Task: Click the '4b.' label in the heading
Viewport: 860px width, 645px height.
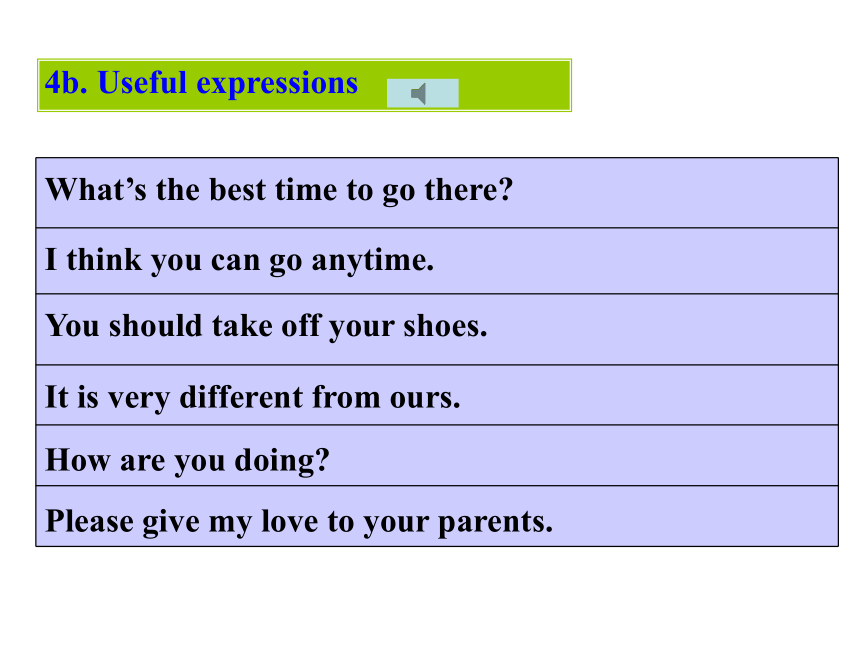Action: pyautogui.click(x=66, y=83)
